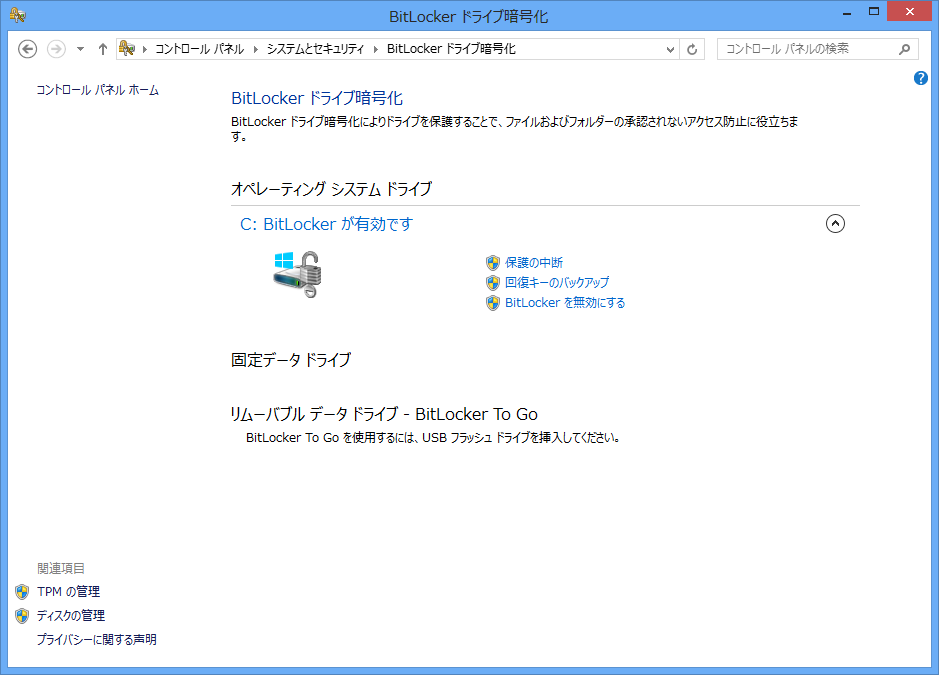Screen dimensions: 939x675
Task: Click BitLocker を無効にする link
Action: tap(565, 302)
